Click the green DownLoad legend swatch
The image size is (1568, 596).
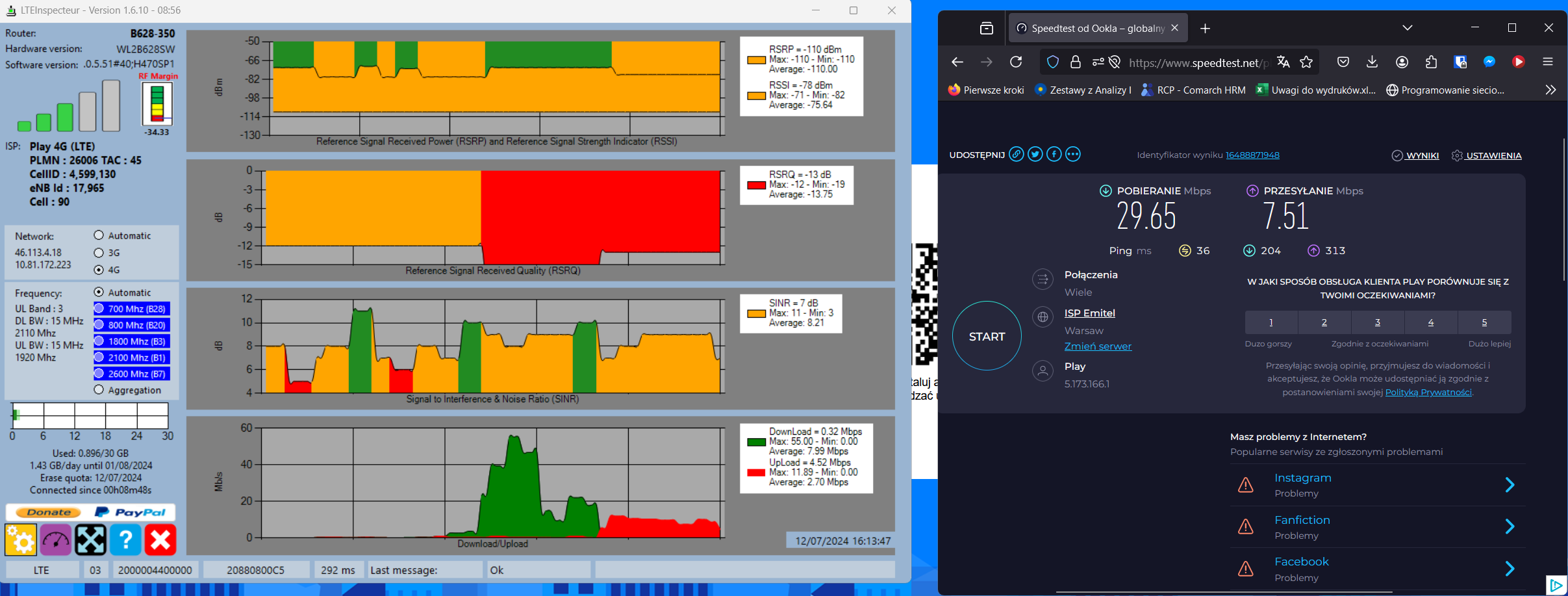pos(756,442)
